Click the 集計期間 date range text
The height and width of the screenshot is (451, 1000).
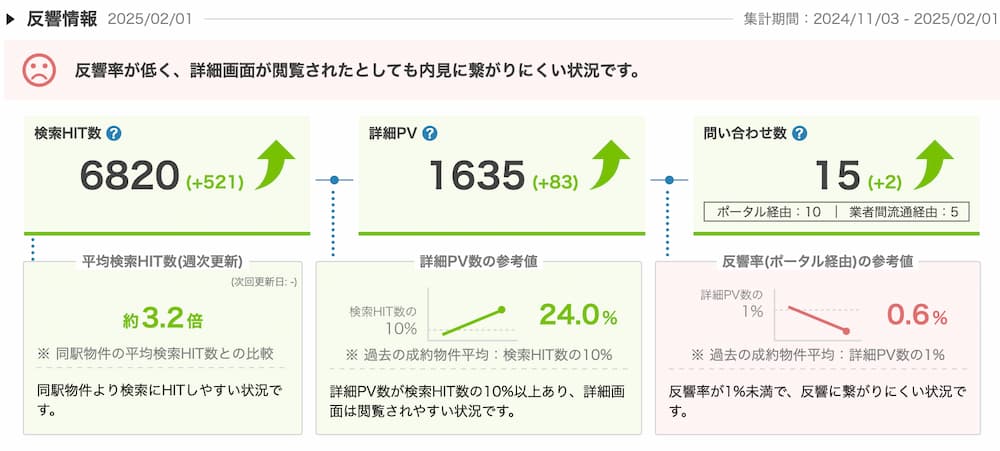[x=870, y=19]
